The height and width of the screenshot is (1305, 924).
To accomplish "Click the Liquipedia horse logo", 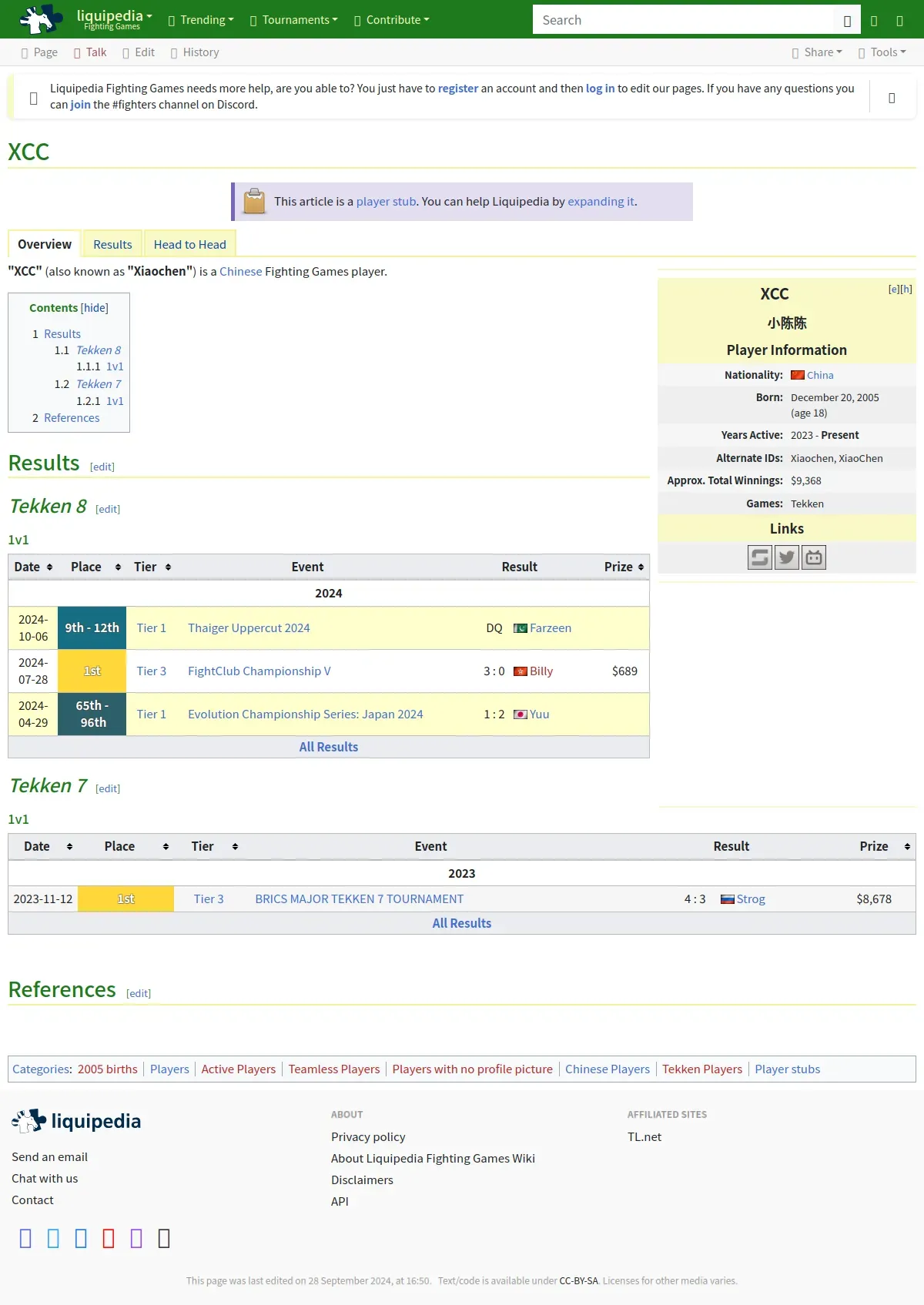I will coord(40,19).
